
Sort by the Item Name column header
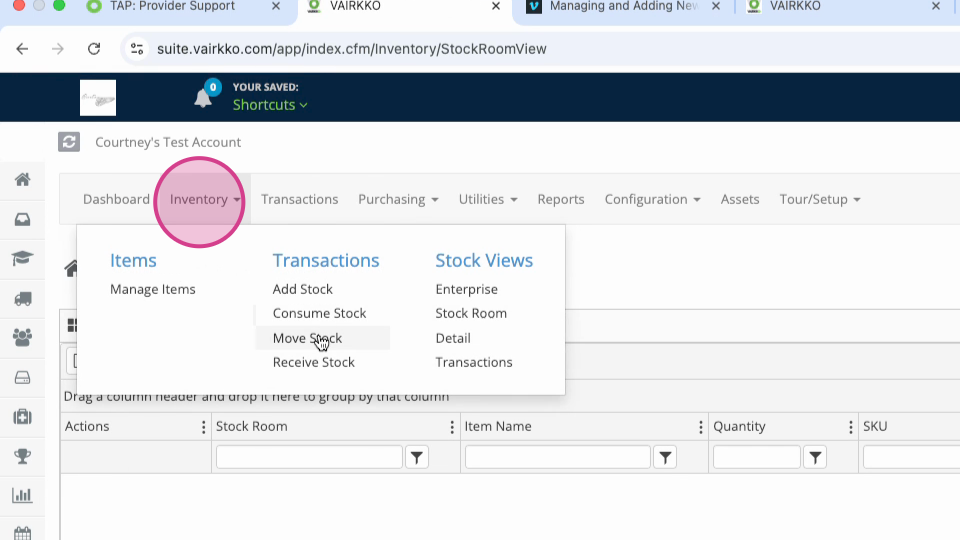[498, 427]
